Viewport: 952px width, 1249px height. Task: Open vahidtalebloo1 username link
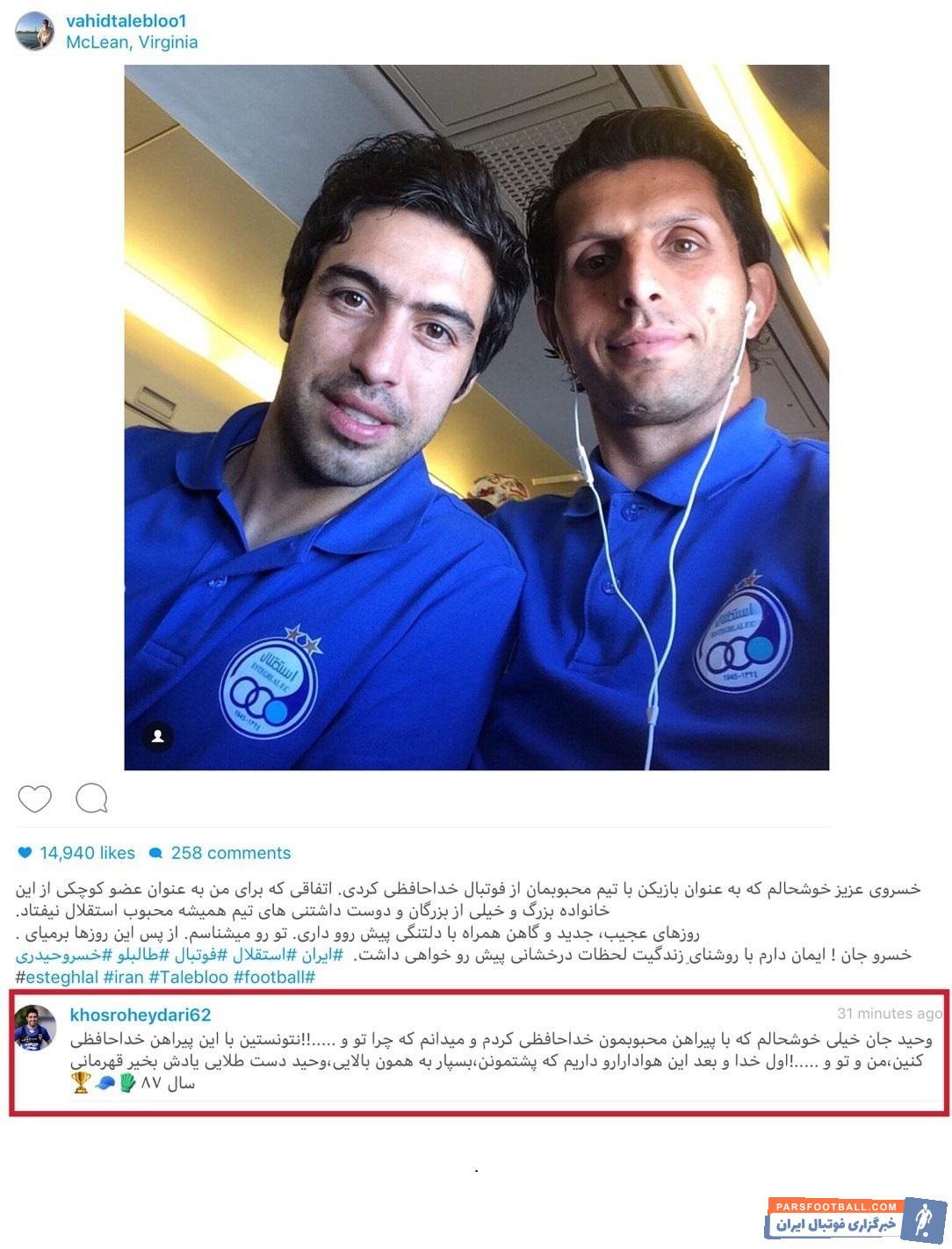pos(126,20)
